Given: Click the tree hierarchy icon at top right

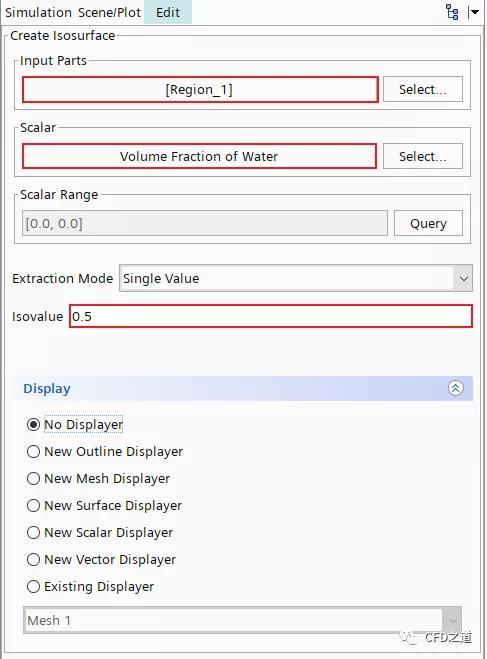Looking at the screenshot, I should coord(452,12).
